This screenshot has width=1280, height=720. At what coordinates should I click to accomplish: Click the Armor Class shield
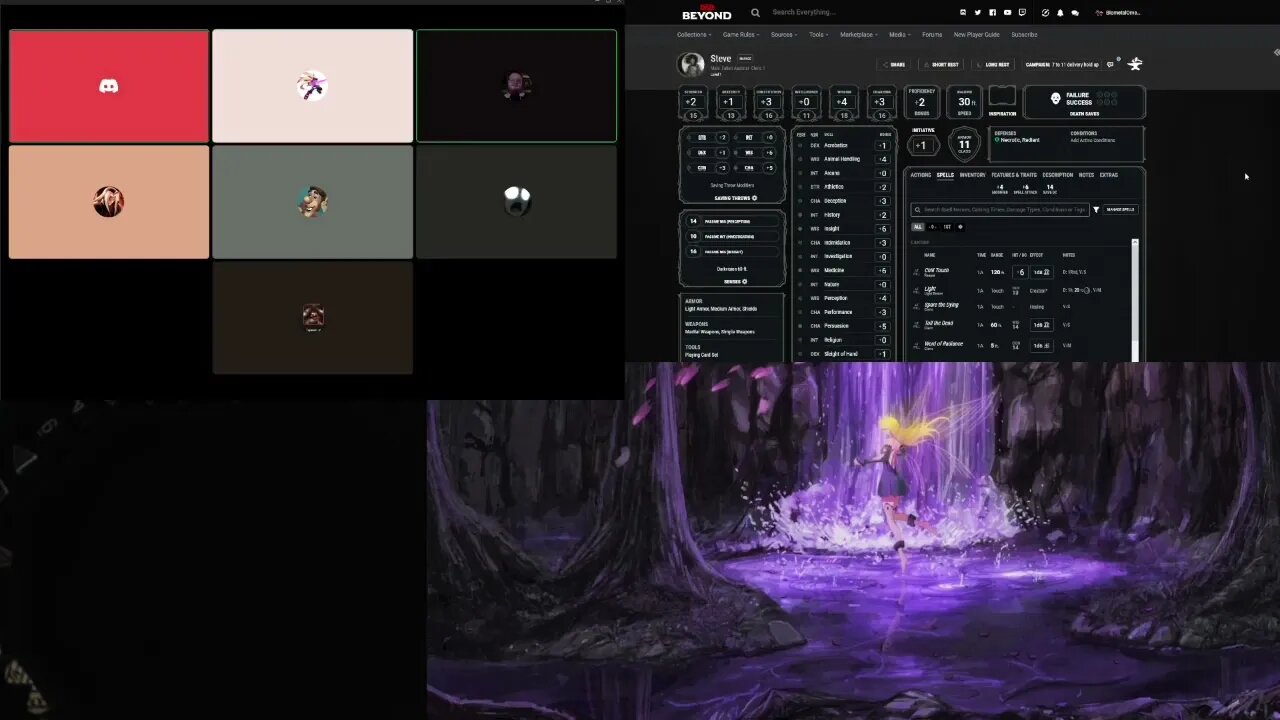(964, 145)
